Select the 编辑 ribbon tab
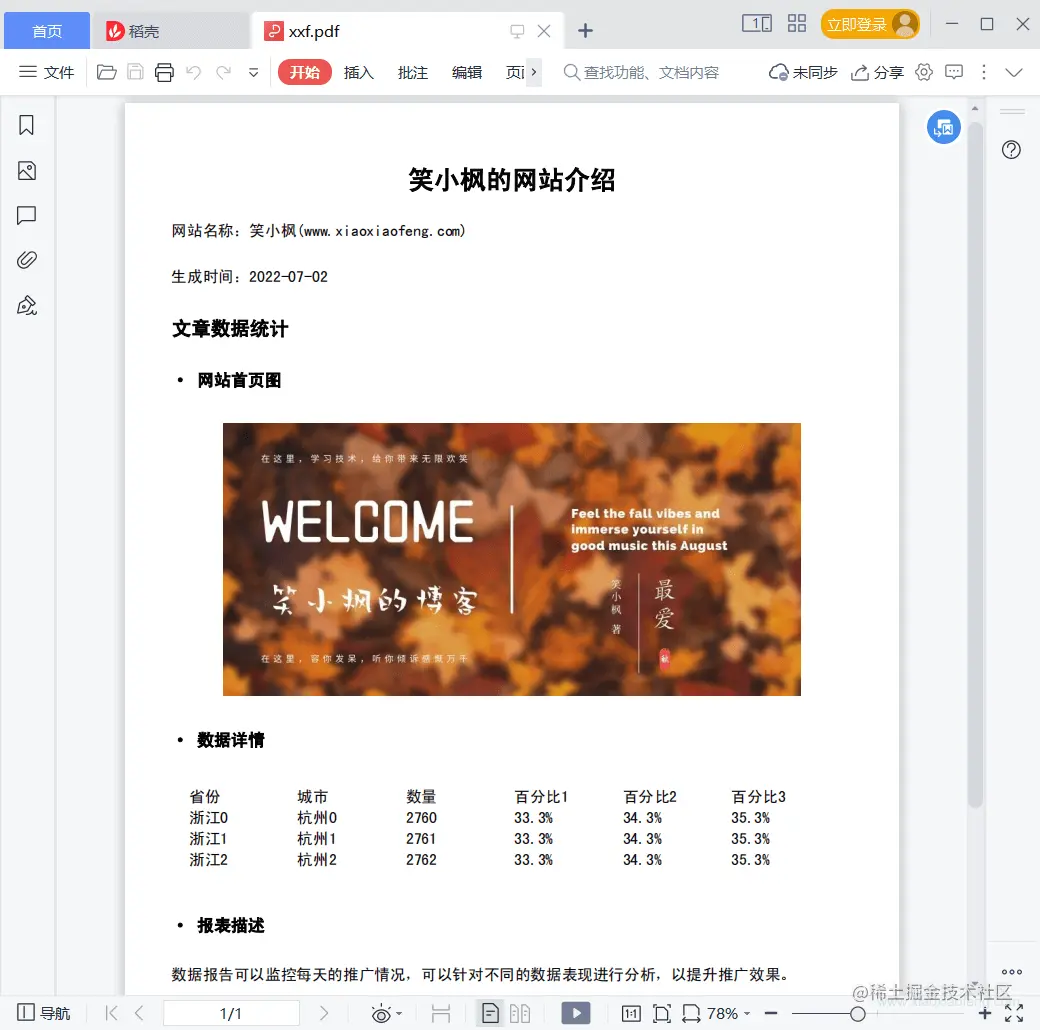 pos(467,72)
